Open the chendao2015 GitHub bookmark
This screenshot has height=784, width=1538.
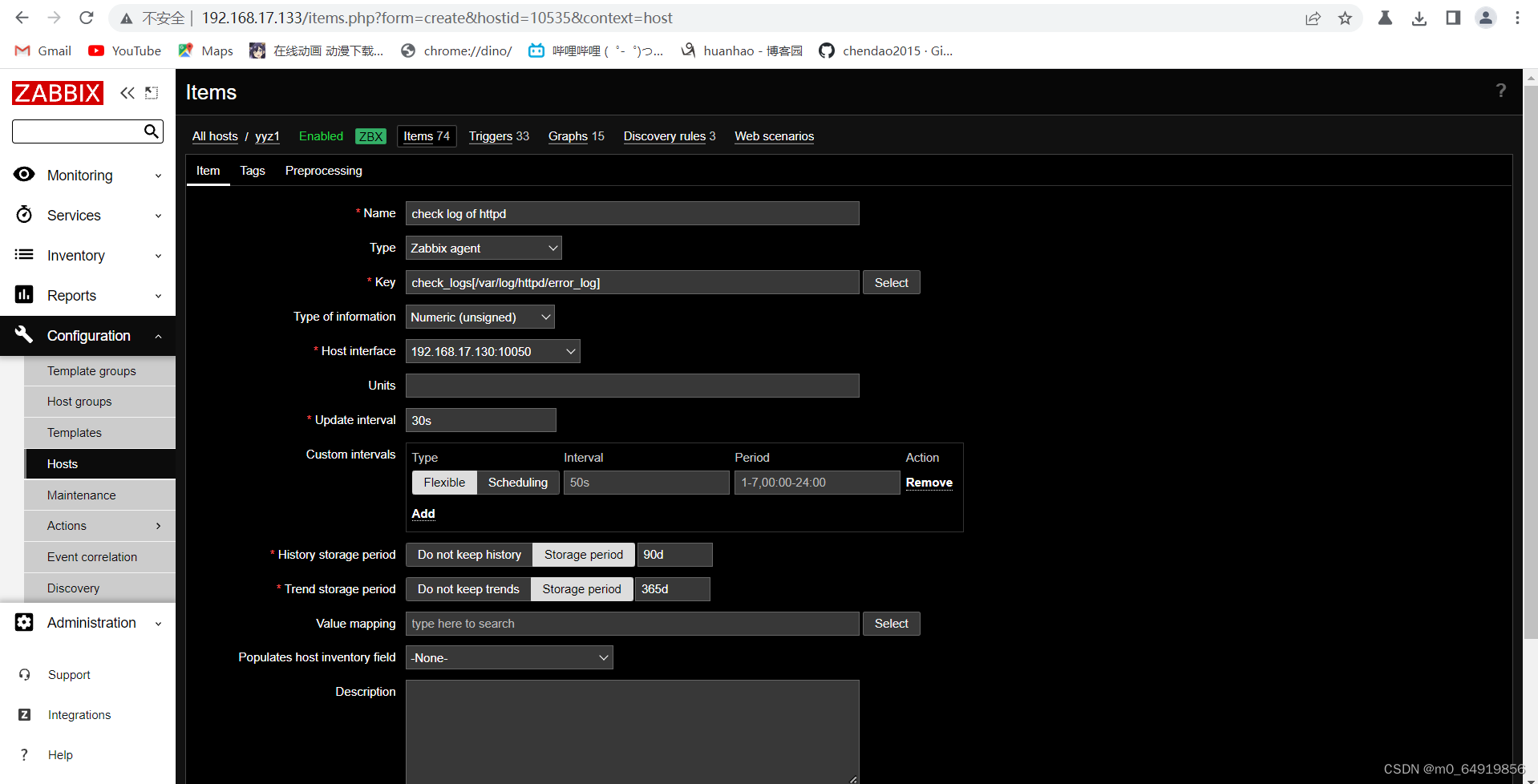pyautogui.click(x=886, y=51)
